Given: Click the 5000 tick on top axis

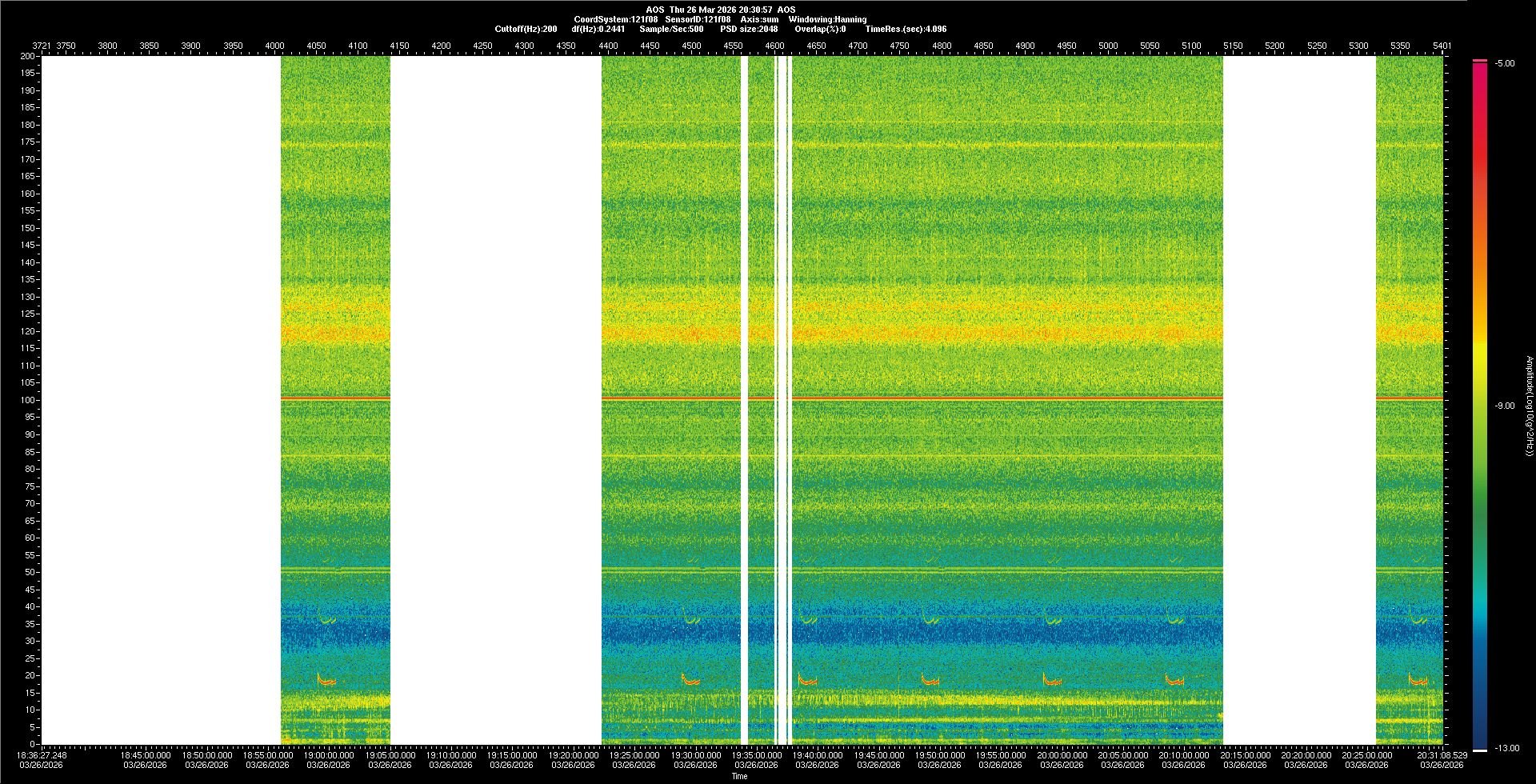Looking at the screenshot, I should tap(1108, 46).
